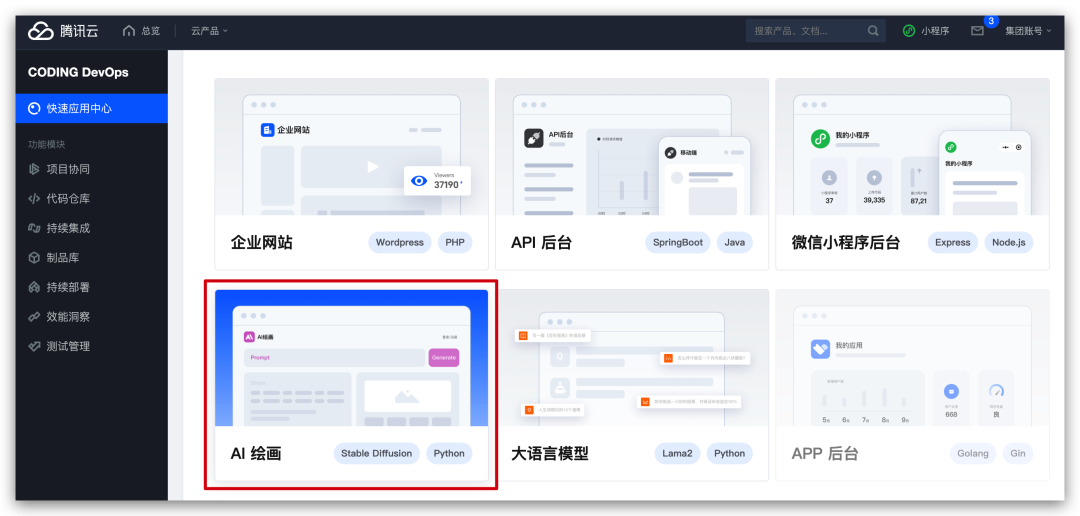Click the APP 后台 card title

(824, 453)
